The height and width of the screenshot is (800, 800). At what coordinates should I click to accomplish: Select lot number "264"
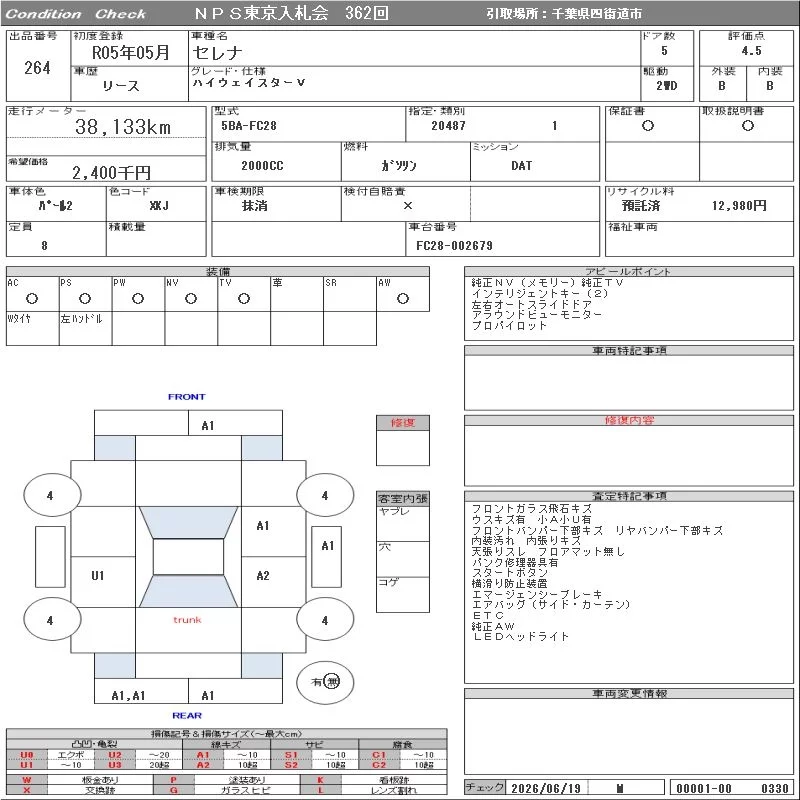pos(37,67)
